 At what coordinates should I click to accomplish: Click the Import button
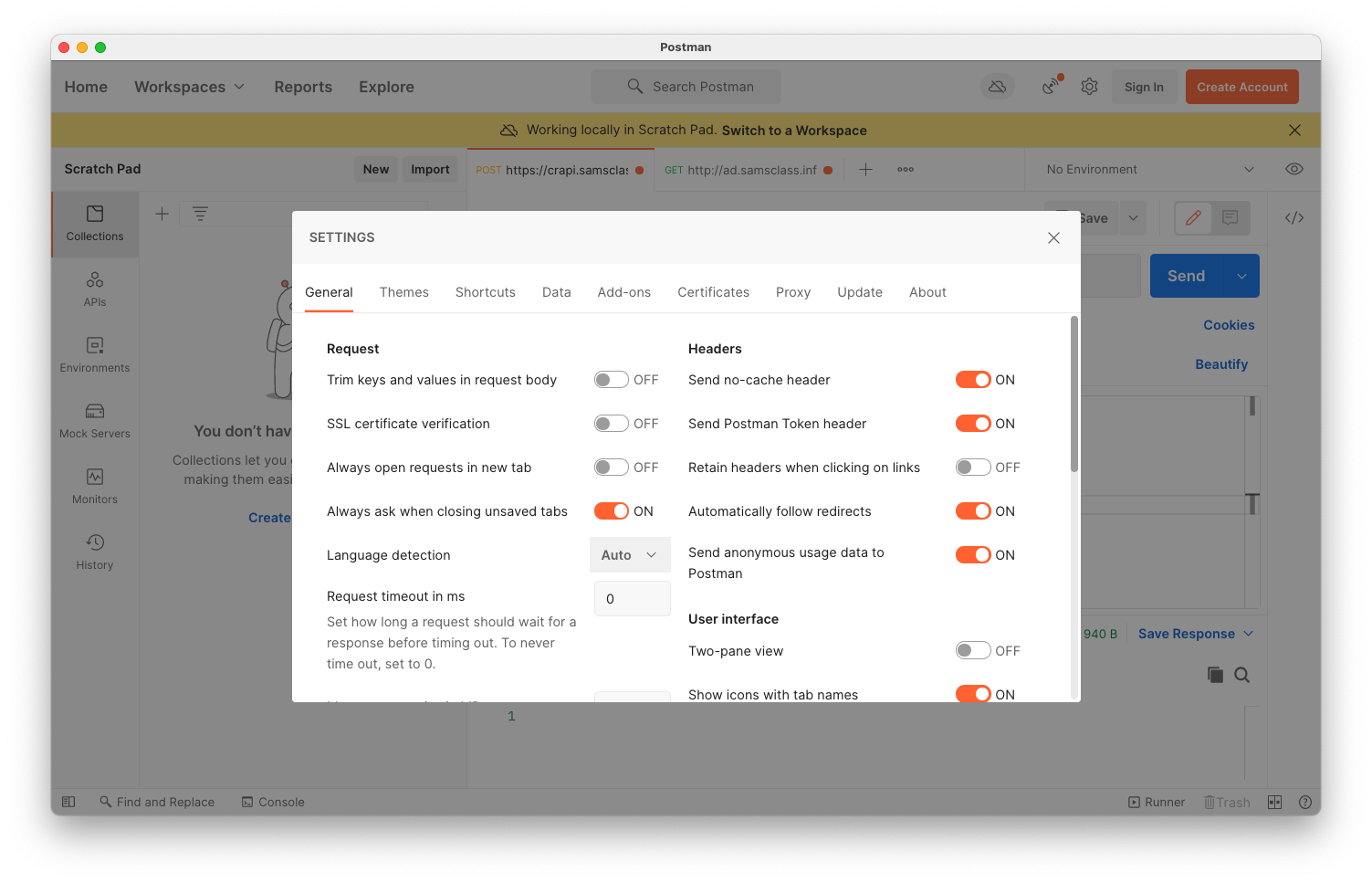430,169
